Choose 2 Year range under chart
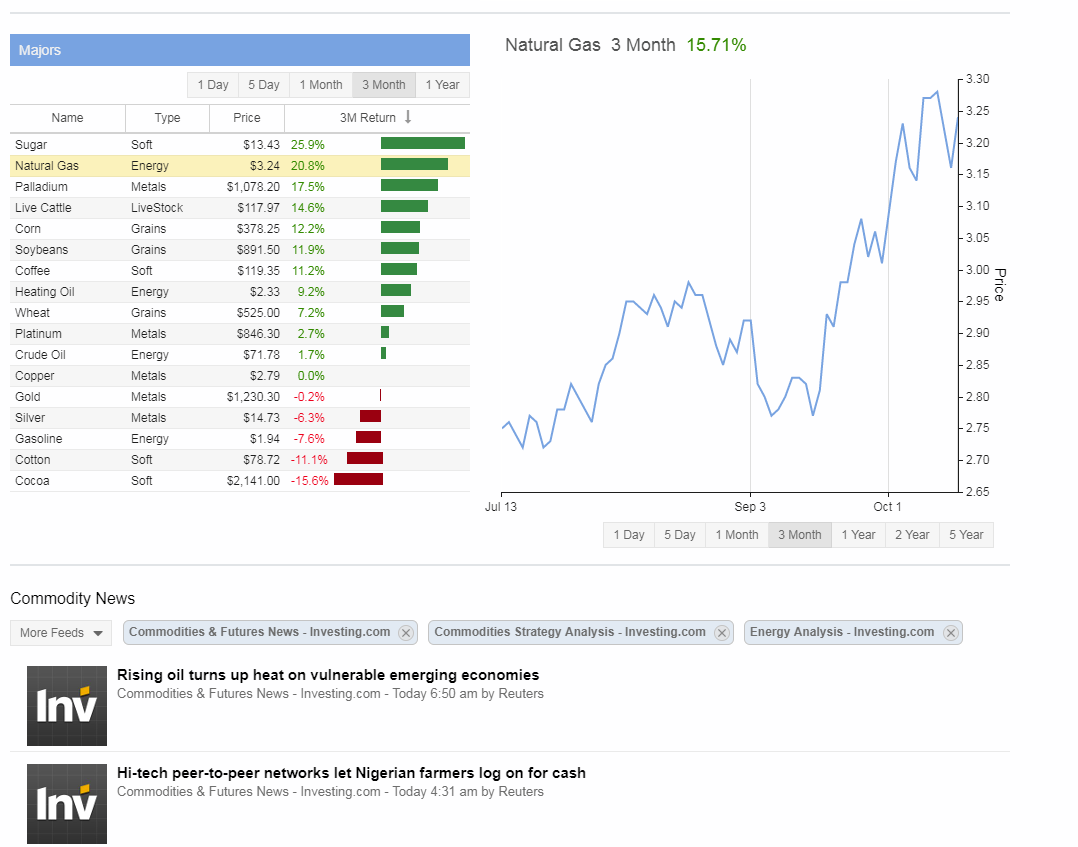The width and height of the screenshot is (1078, 847). pos(912,535)
